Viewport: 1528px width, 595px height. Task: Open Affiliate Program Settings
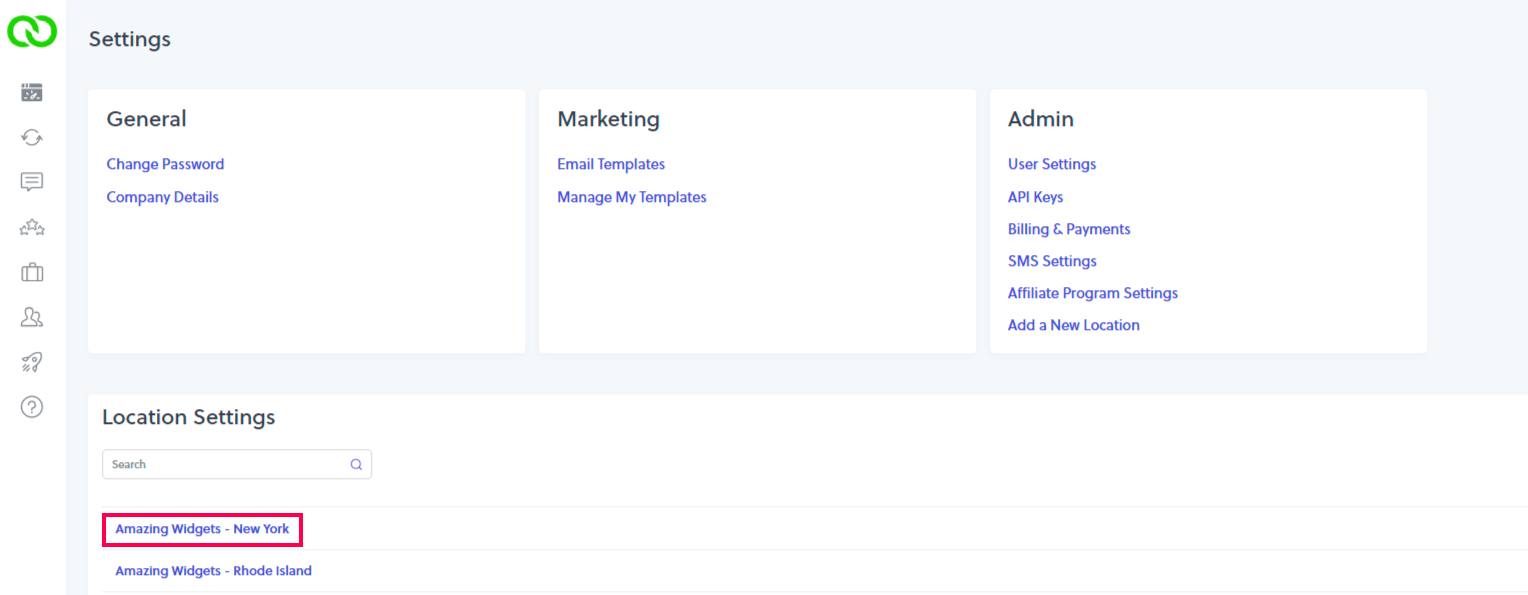(1093, 293)
